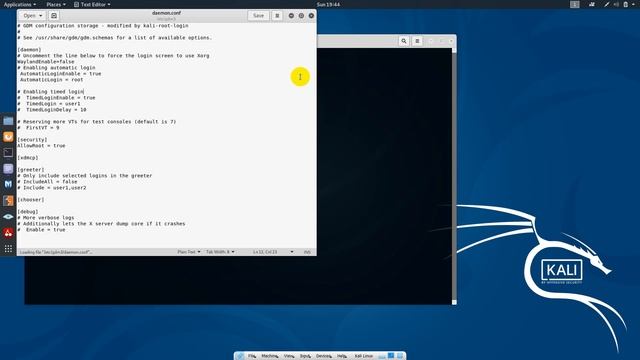Click the terminal window's vertical scrollbar

(454, 176)
